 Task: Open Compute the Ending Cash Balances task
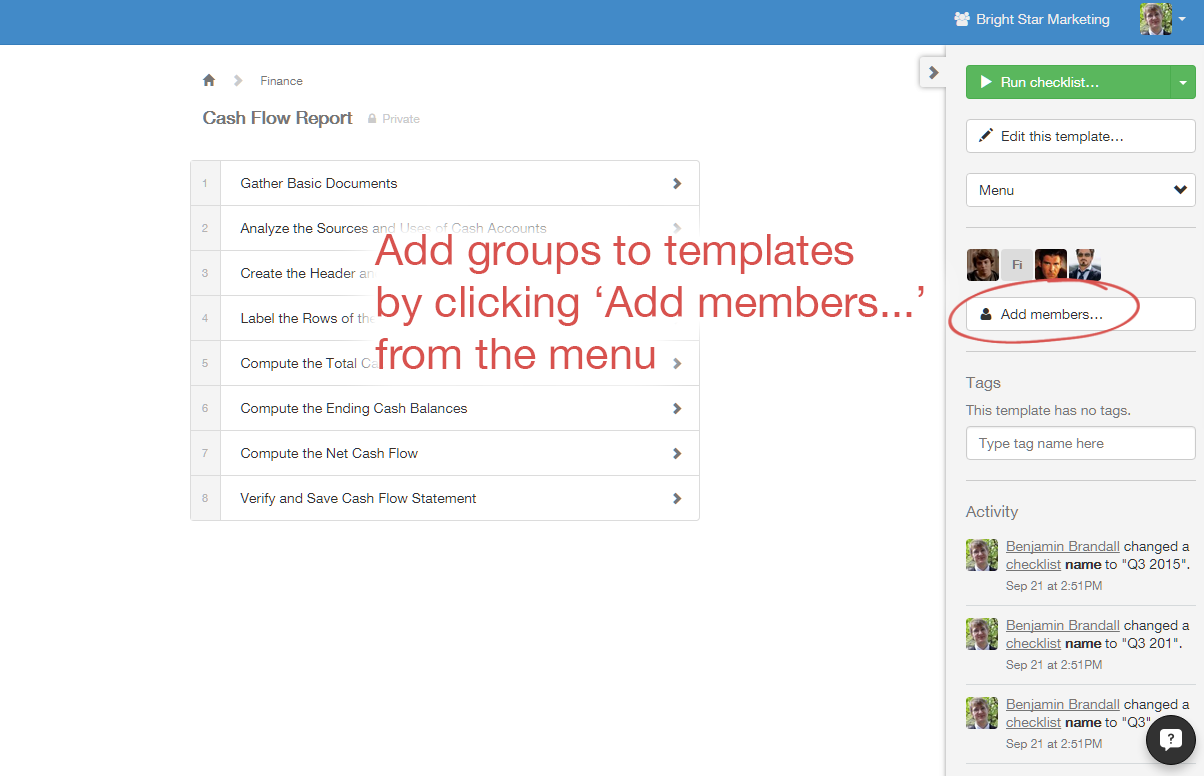[353, 408]
